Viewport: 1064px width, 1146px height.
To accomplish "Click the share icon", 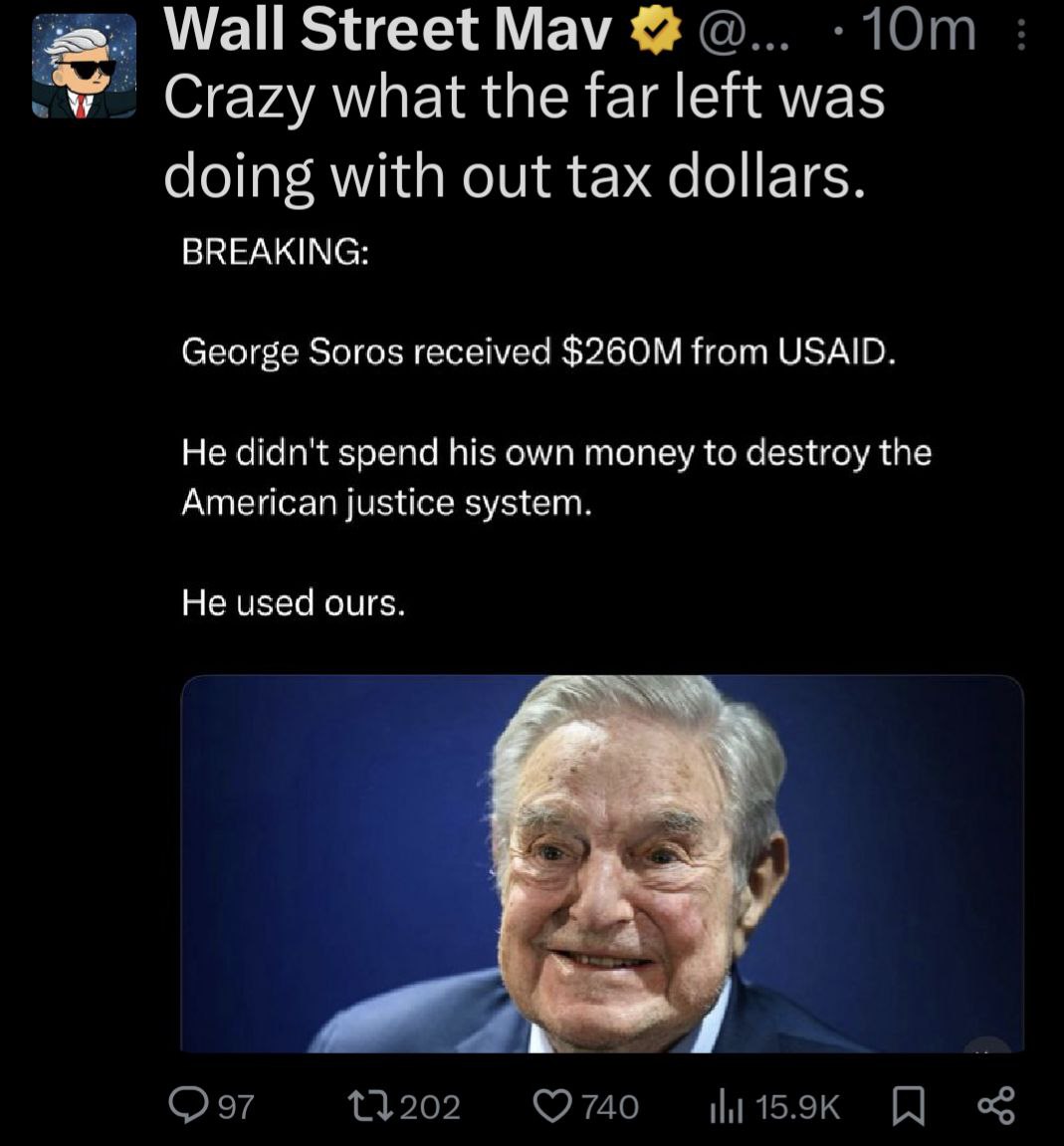I will (995, 1105).
